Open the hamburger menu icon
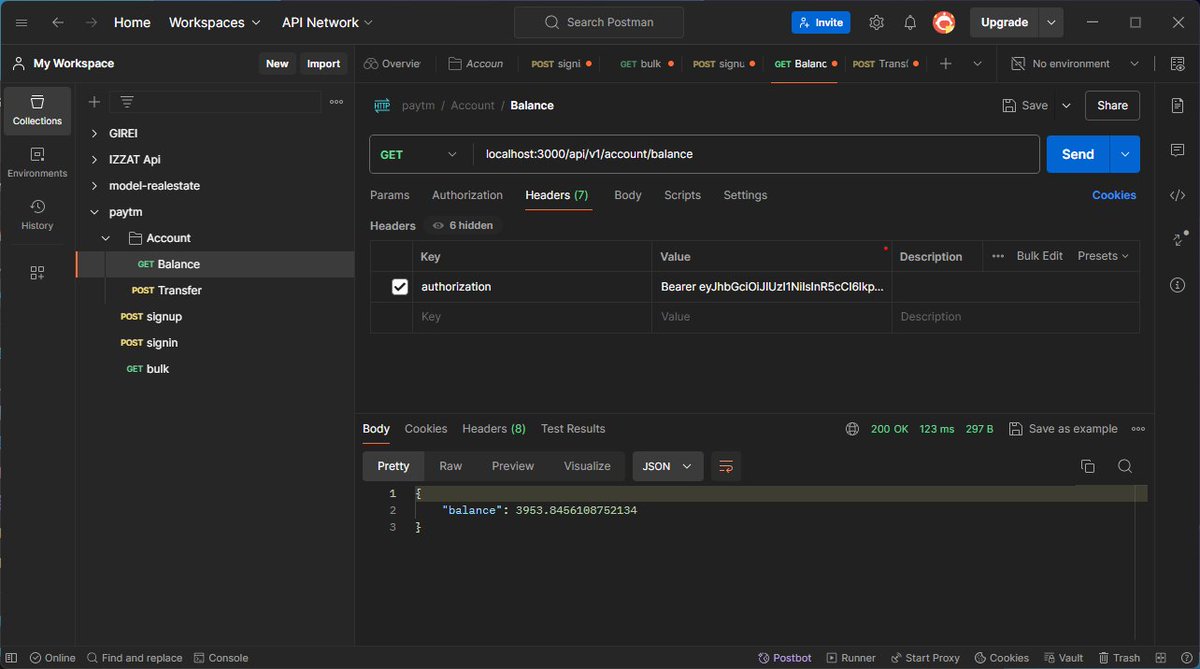1200x669 pixels. coord(22,22)
